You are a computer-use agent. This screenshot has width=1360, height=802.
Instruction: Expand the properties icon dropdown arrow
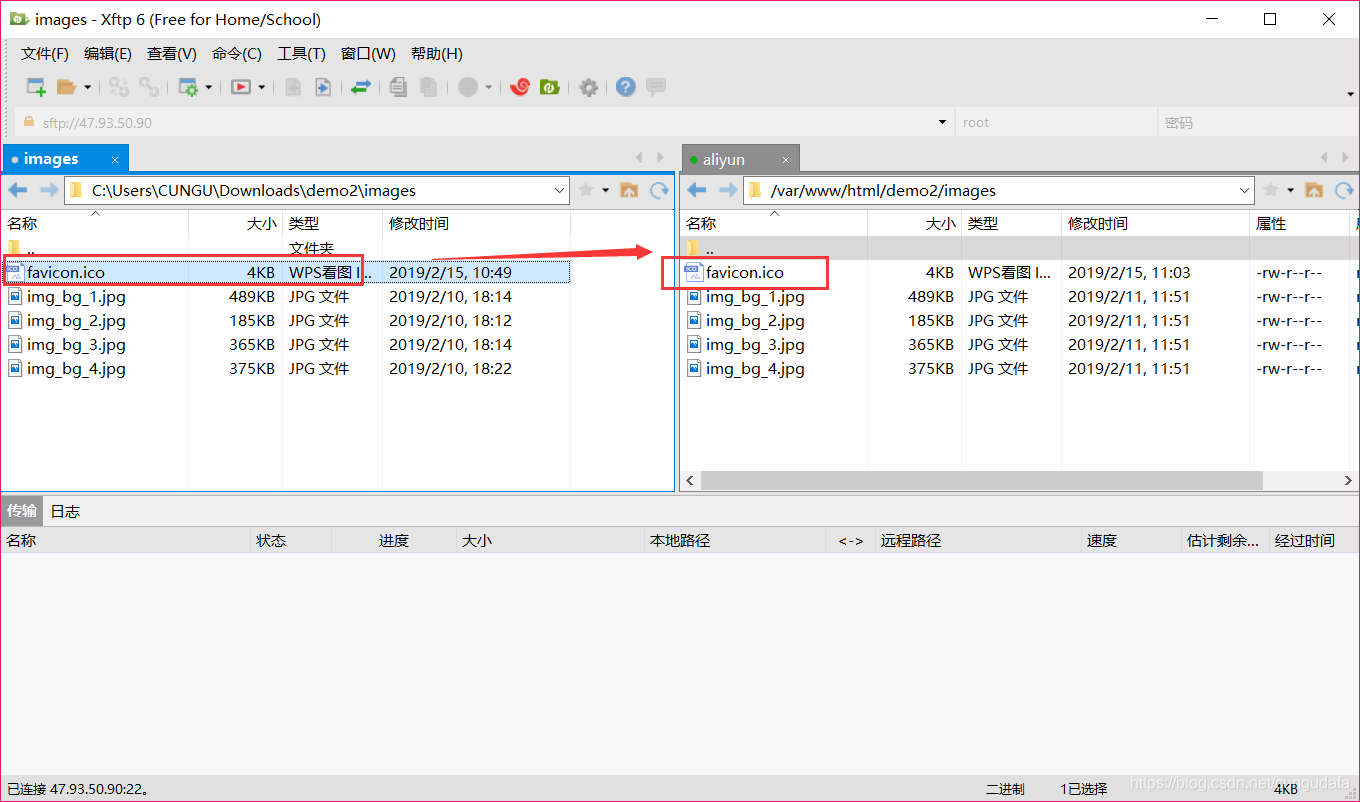pyautogui.click(x=208, y=87)
